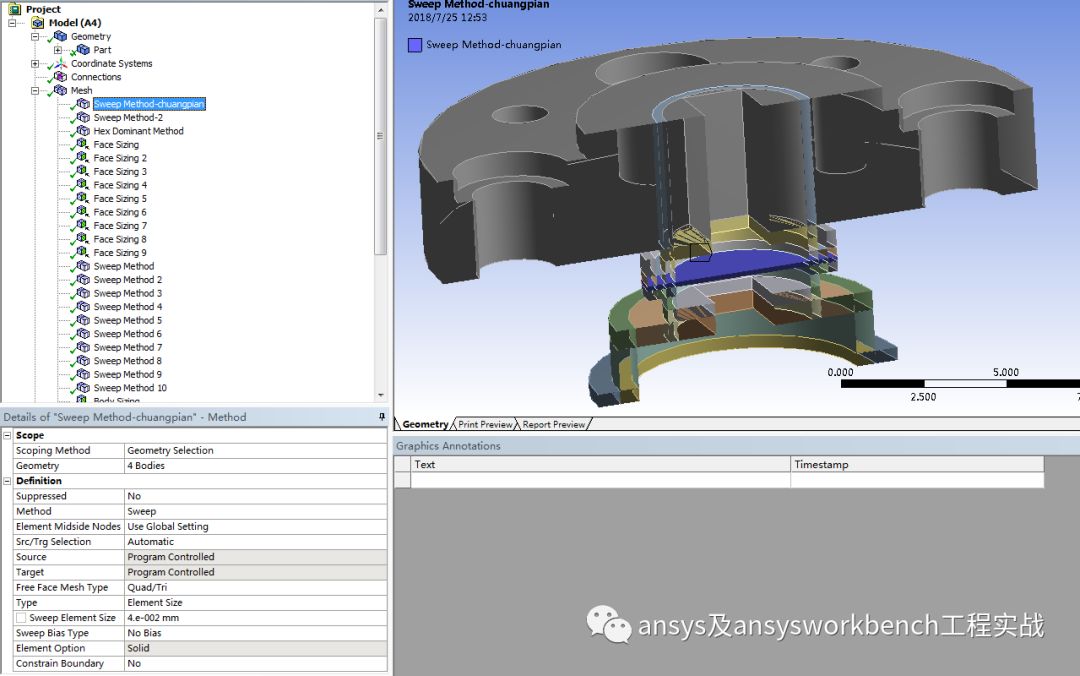This screenshot has height=676, width=1080.
Task: Click the pin icon on the Details panel
Action: [x=381, y=416]
